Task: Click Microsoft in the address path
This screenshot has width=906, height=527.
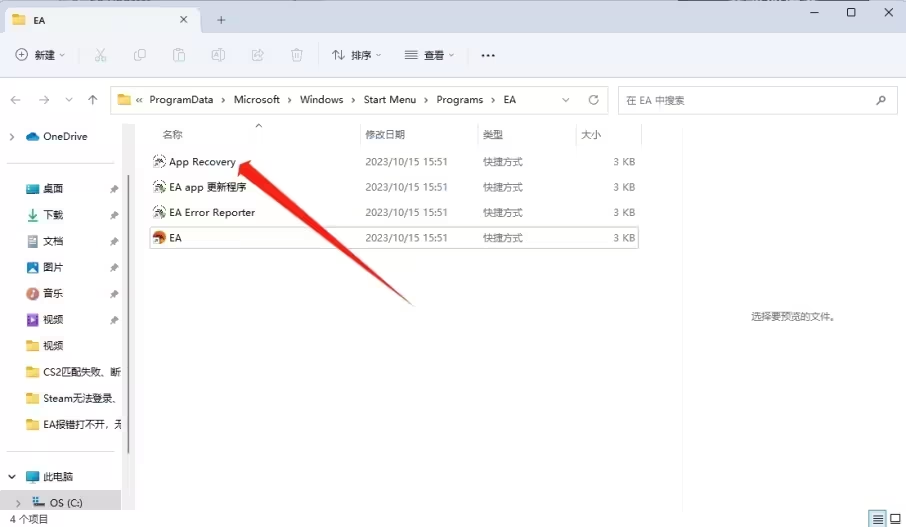Action: point(257,99)
